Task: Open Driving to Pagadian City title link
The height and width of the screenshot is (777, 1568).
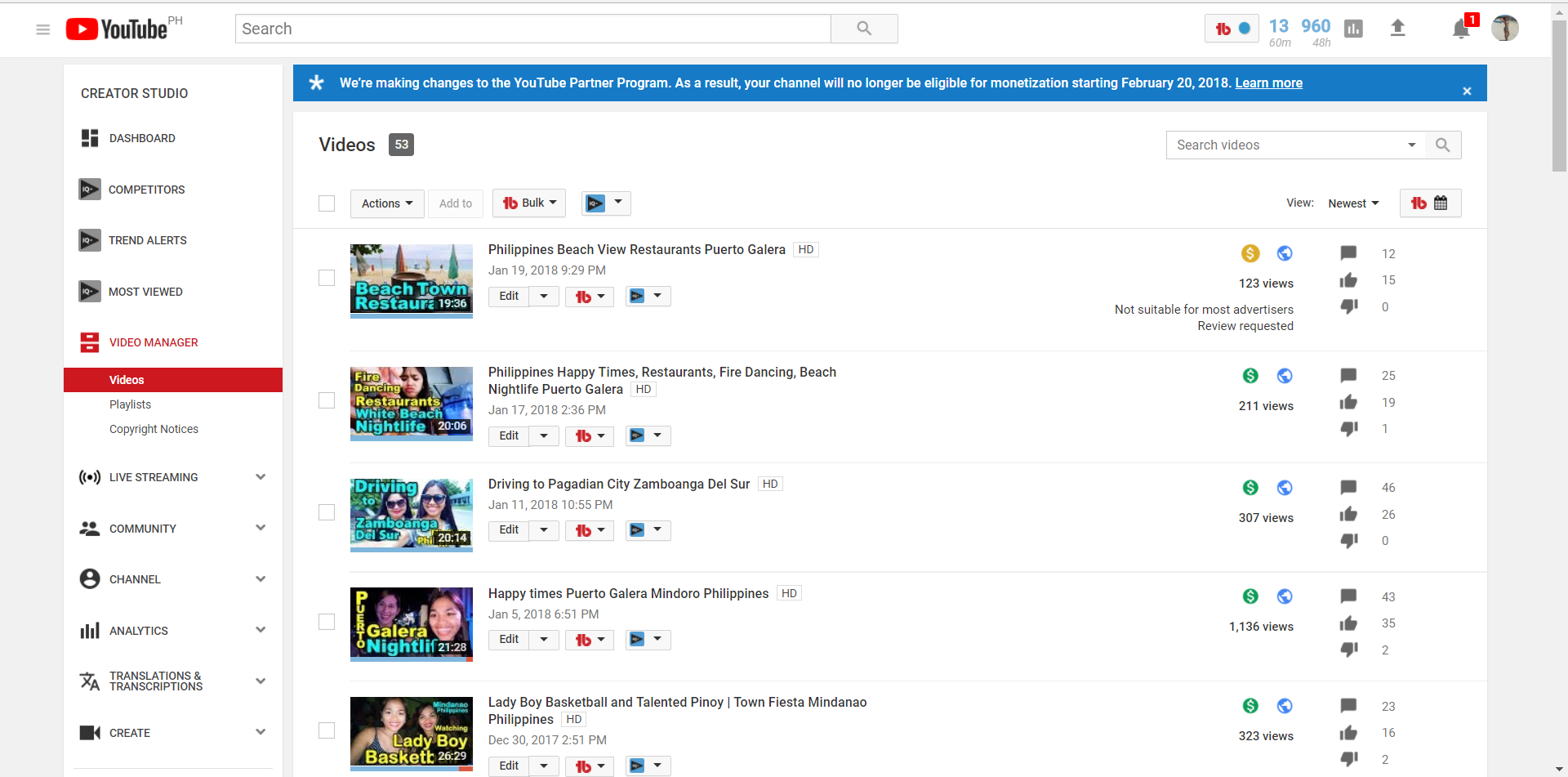Action: [x=619, y=484]
